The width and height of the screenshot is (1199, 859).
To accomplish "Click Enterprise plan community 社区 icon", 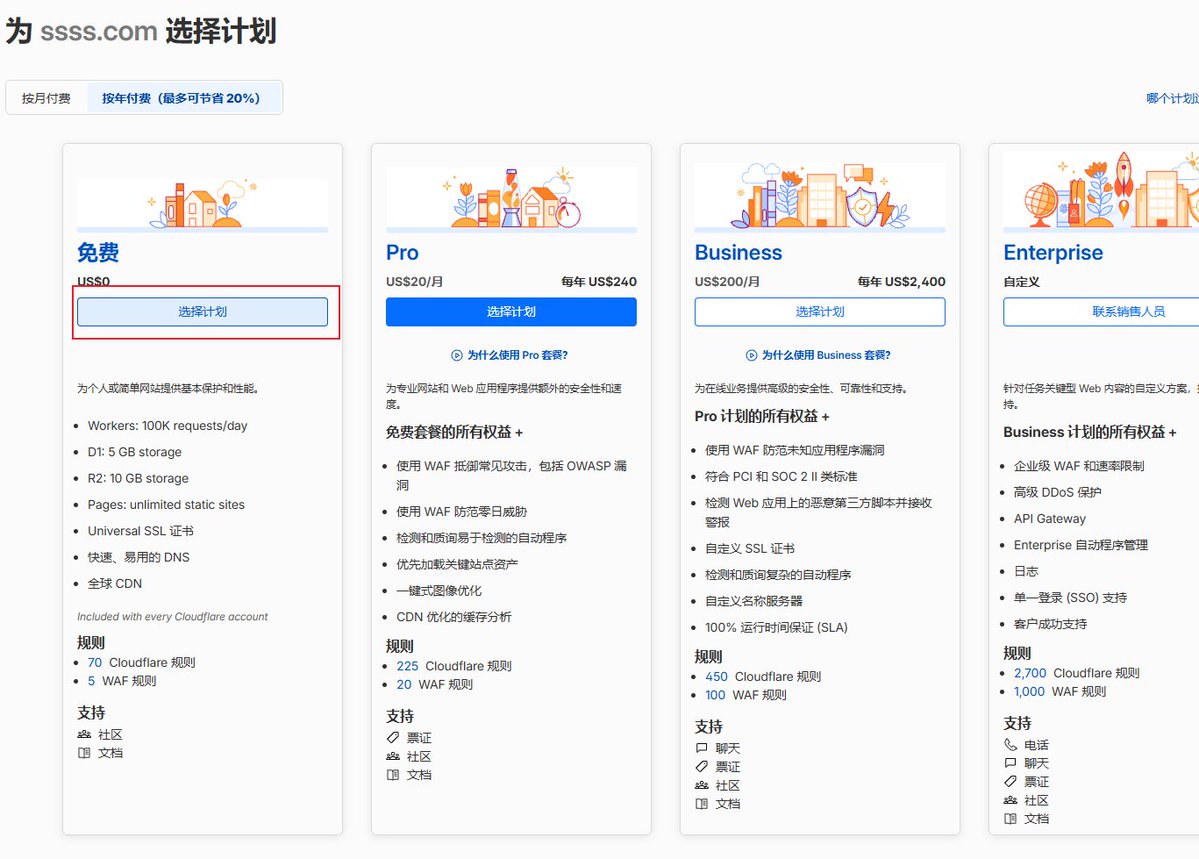I will [1010, 800].
